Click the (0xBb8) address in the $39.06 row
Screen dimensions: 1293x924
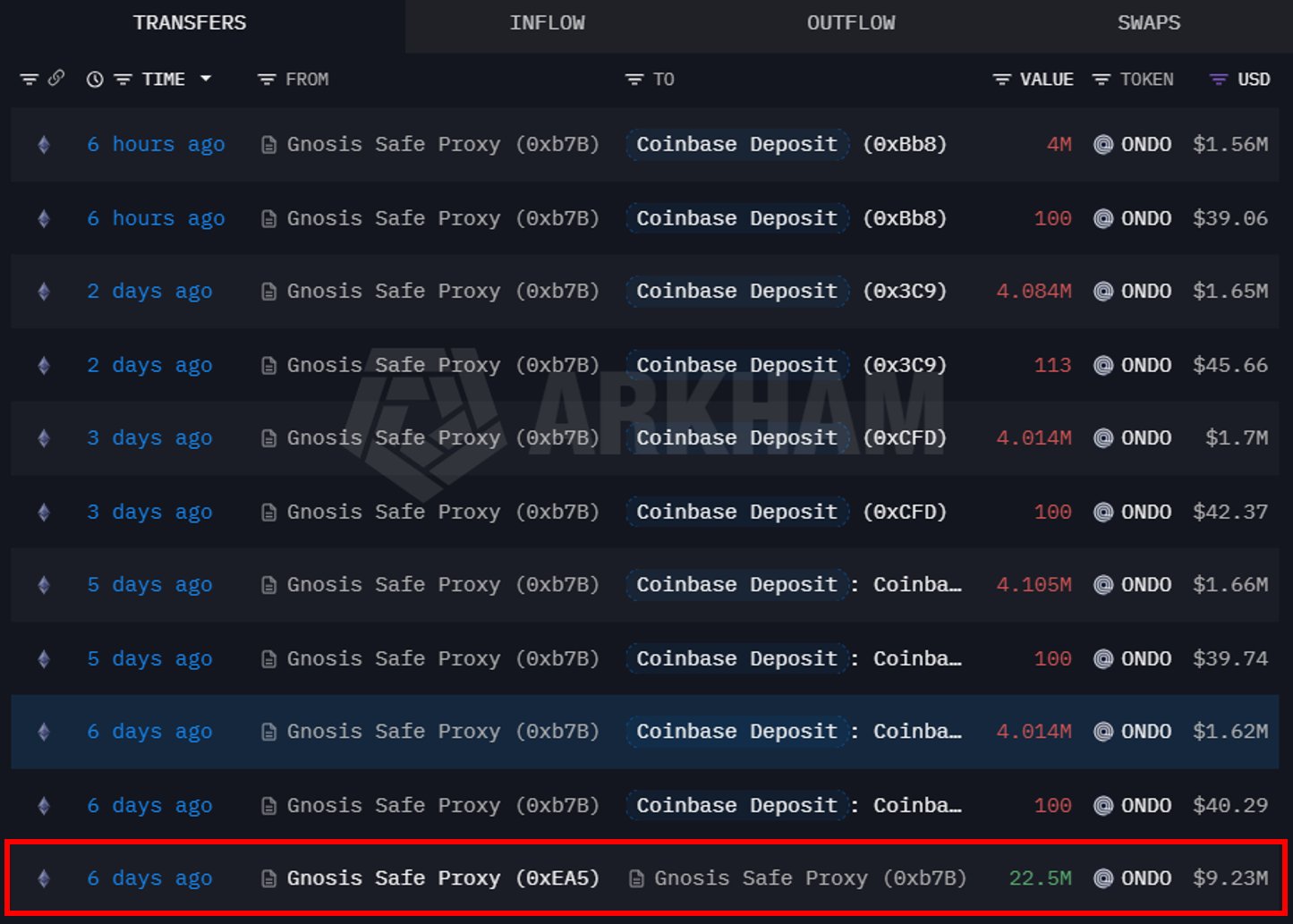coord(905,219)
